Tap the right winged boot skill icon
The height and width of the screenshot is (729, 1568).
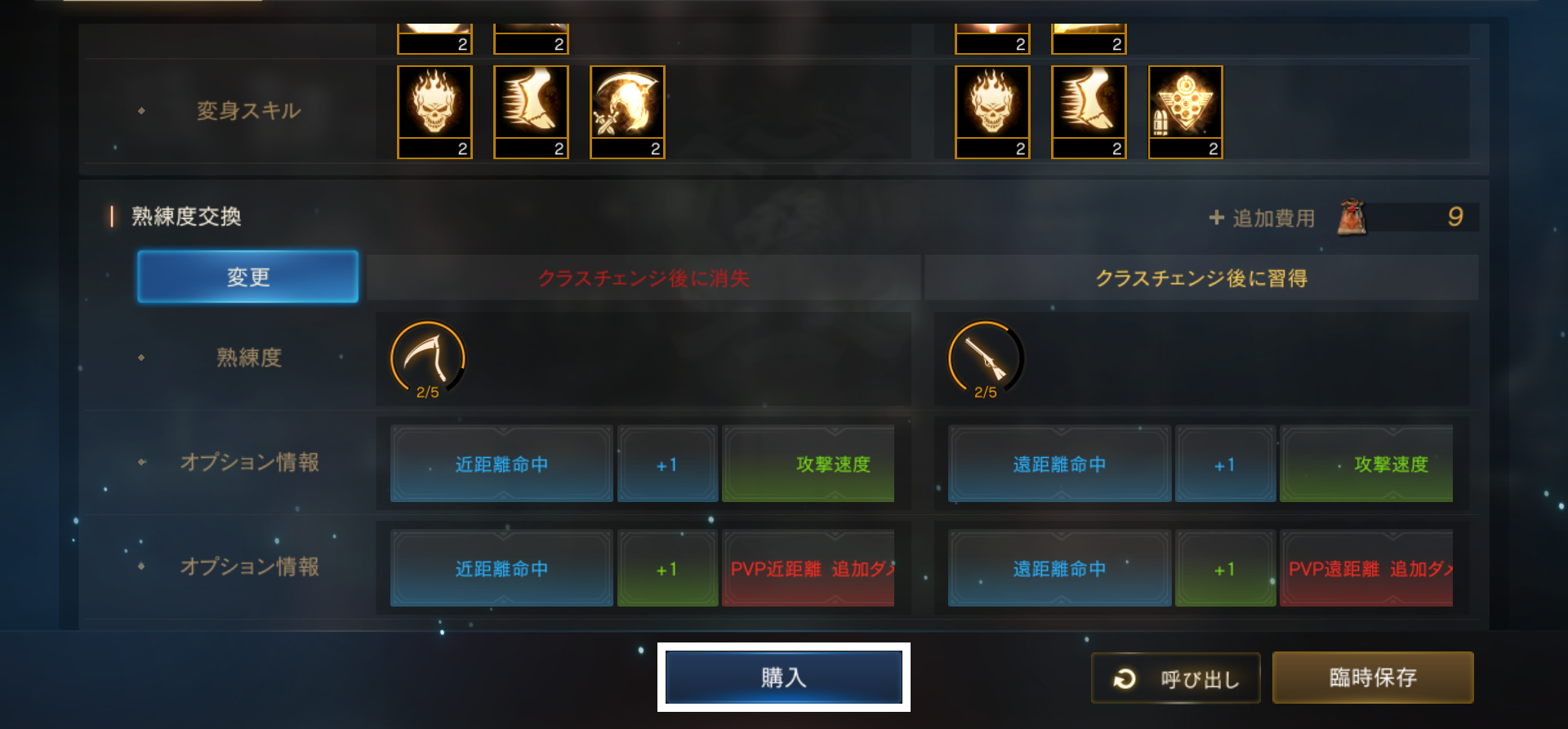point(1089,112)
